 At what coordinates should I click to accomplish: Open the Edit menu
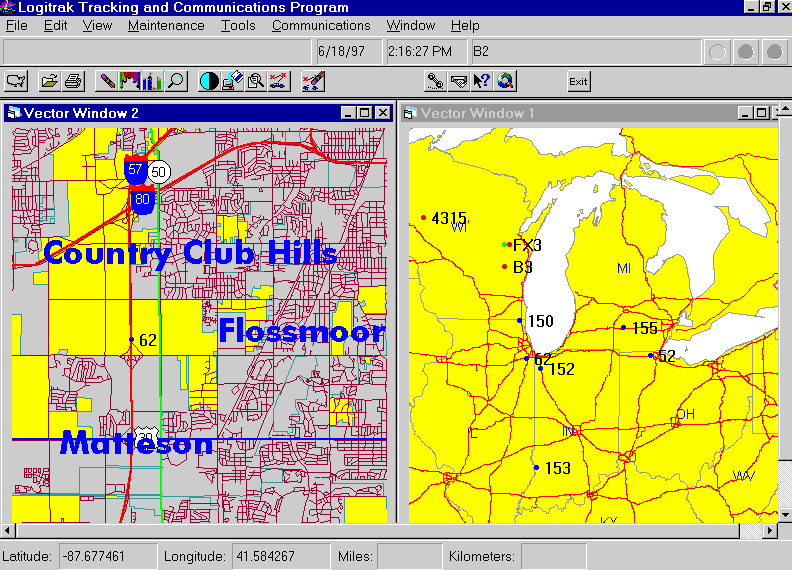pyautogui.click(x=56, y=25)
